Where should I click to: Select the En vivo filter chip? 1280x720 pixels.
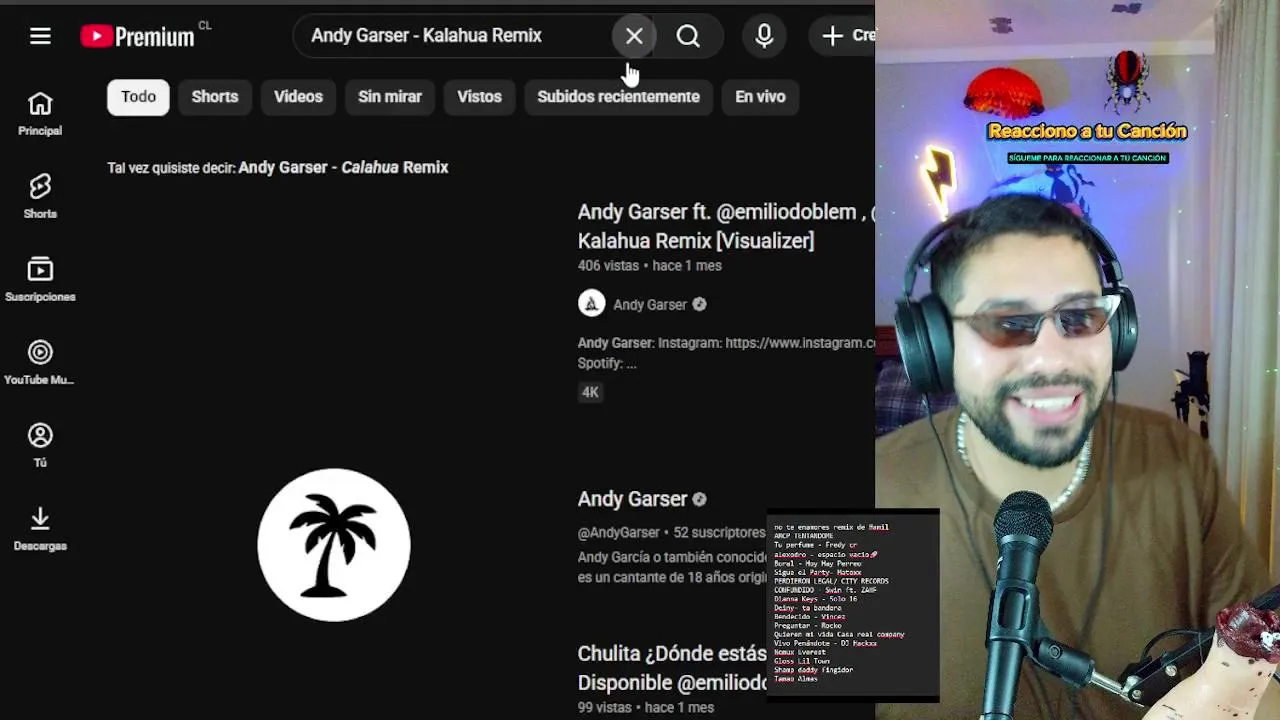click(x=760, y=97)
